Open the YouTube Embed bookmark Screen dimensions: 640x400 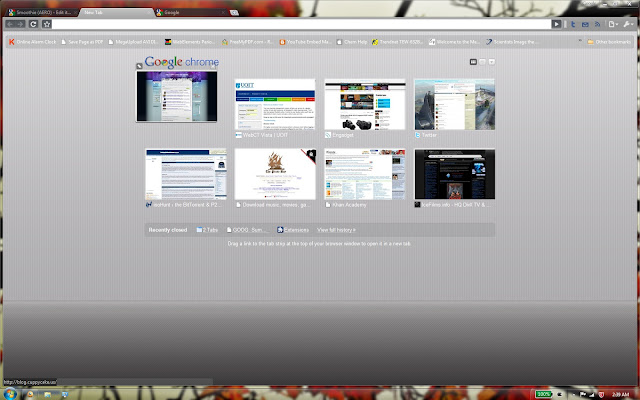(305, 42)
